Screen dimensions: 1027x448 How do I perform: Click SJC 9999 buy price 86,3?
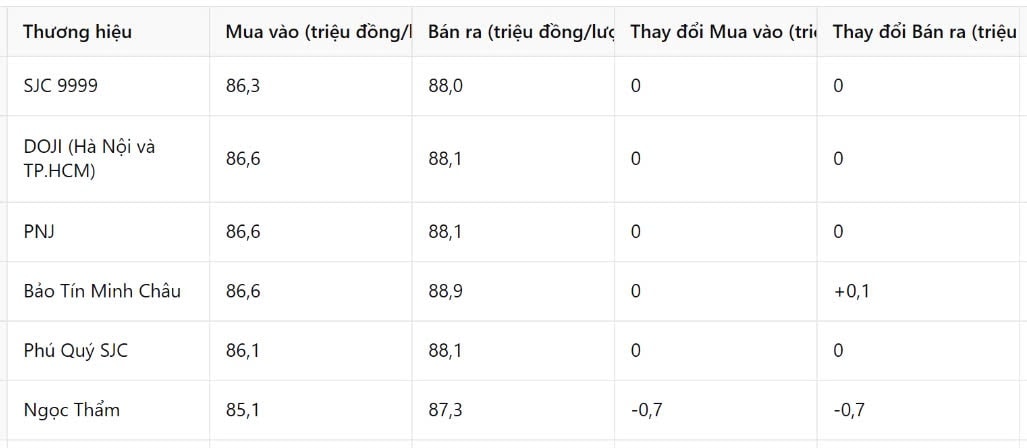tap(243, 86)
